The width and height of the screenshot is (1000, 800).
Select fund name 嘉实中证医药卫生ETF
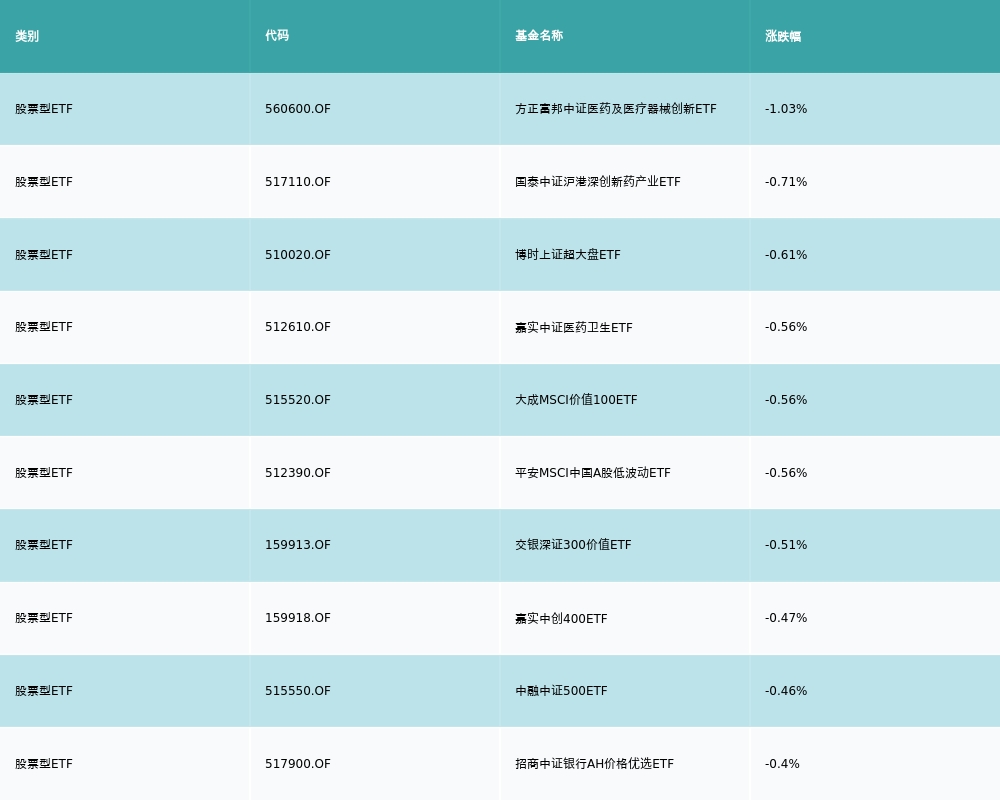point(573,327)
